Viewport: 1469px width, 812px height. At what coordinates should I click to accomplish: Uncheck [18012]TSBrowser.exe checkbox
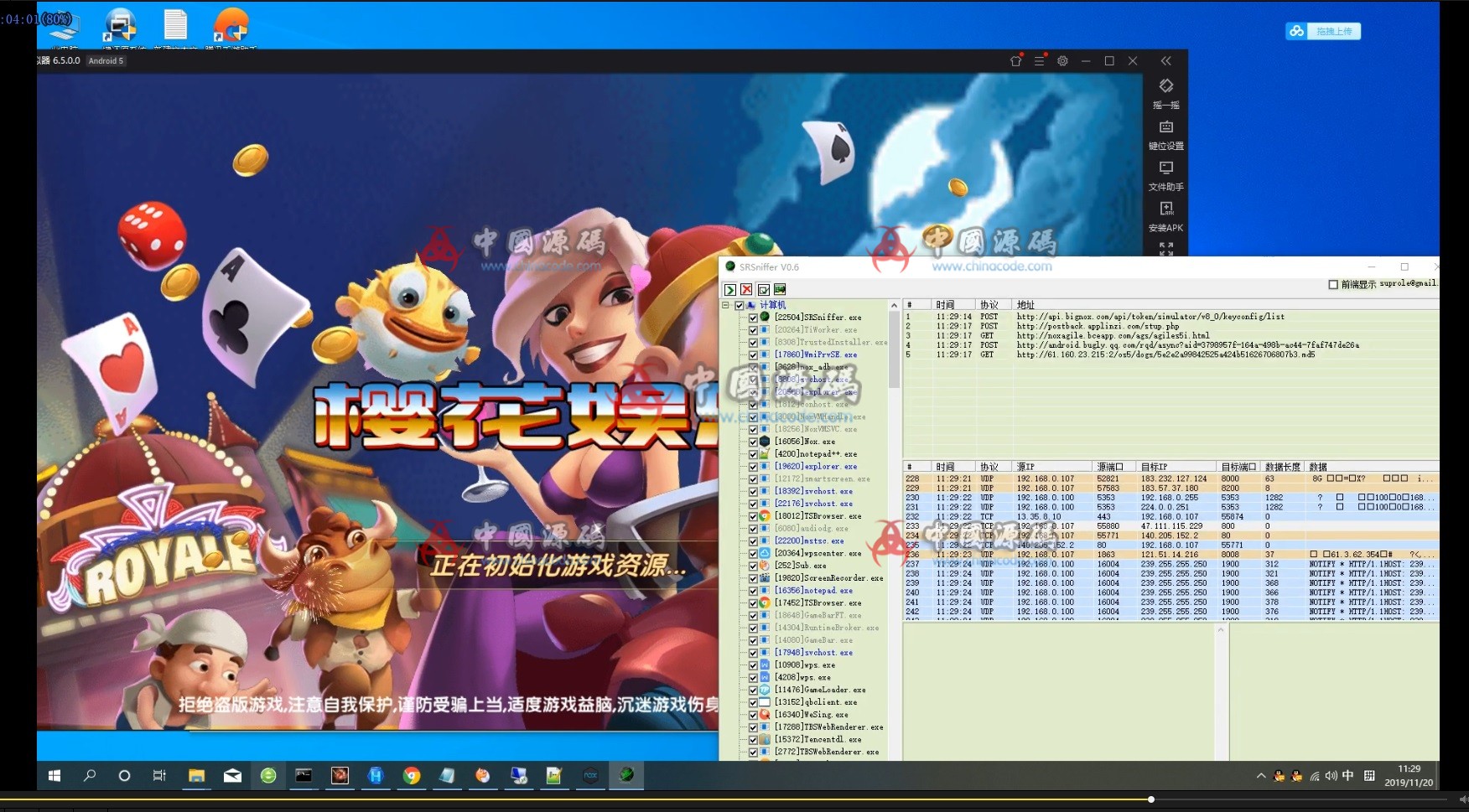coord(753,516)
